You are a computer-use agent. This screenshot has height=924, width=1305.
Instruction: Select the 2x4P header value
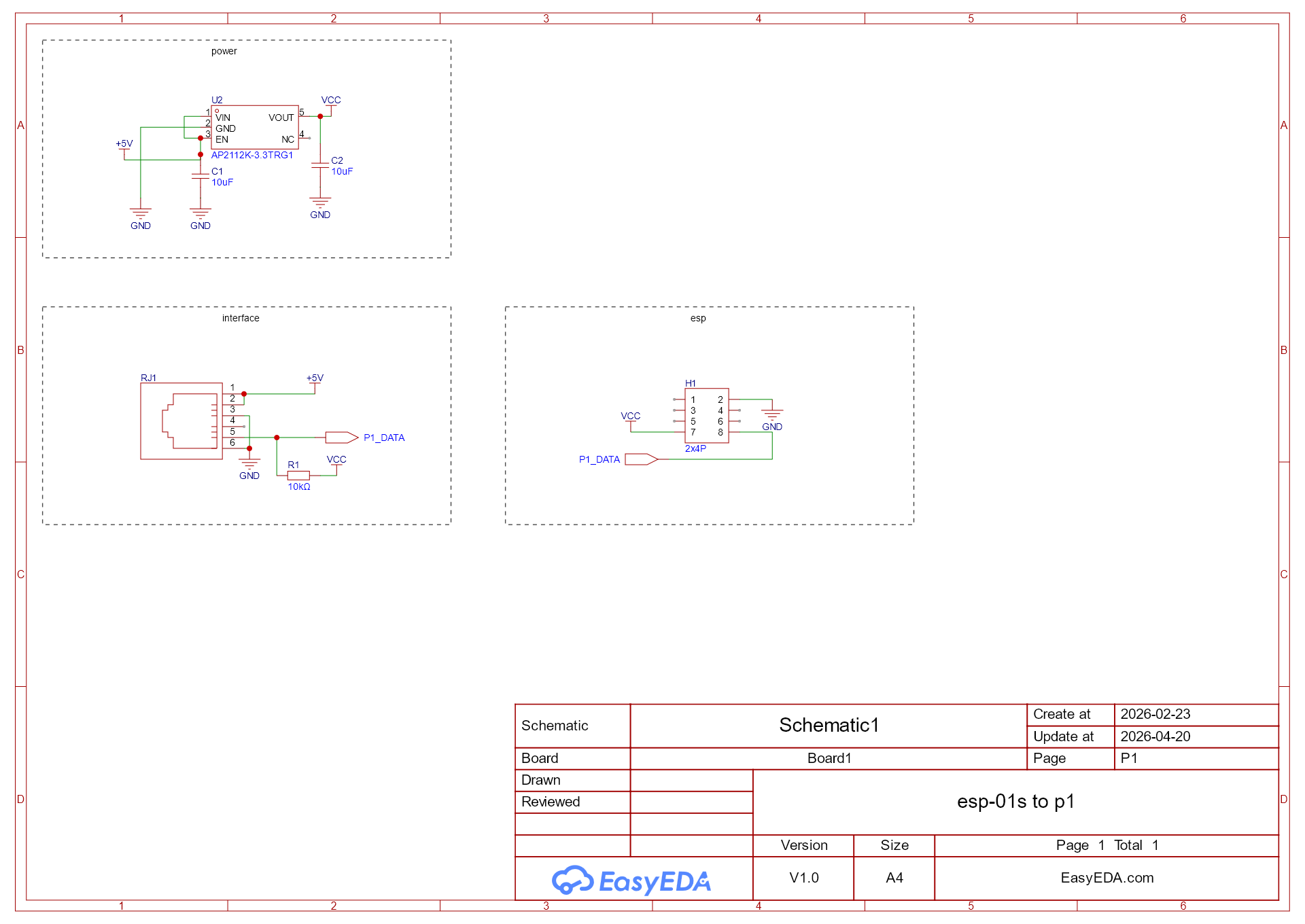pyautogui.click(x=695, y=448)
